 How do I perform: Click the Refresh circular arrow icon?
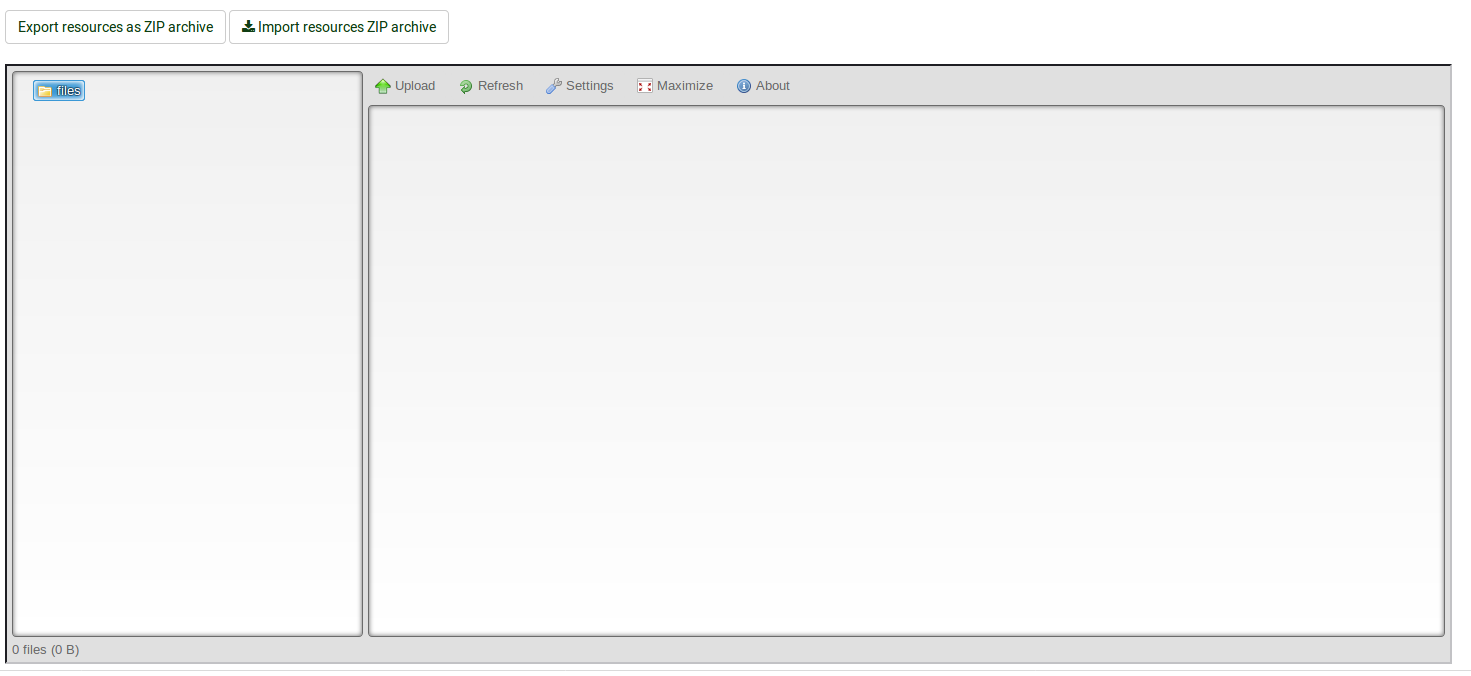tap(466, 87)
